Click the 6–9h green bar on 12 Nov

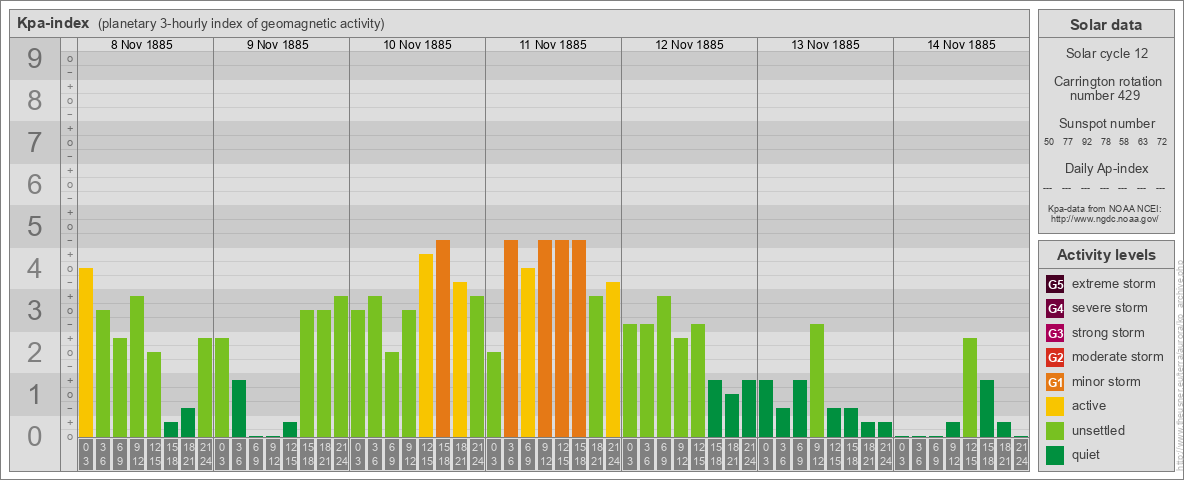click(664, 366)
